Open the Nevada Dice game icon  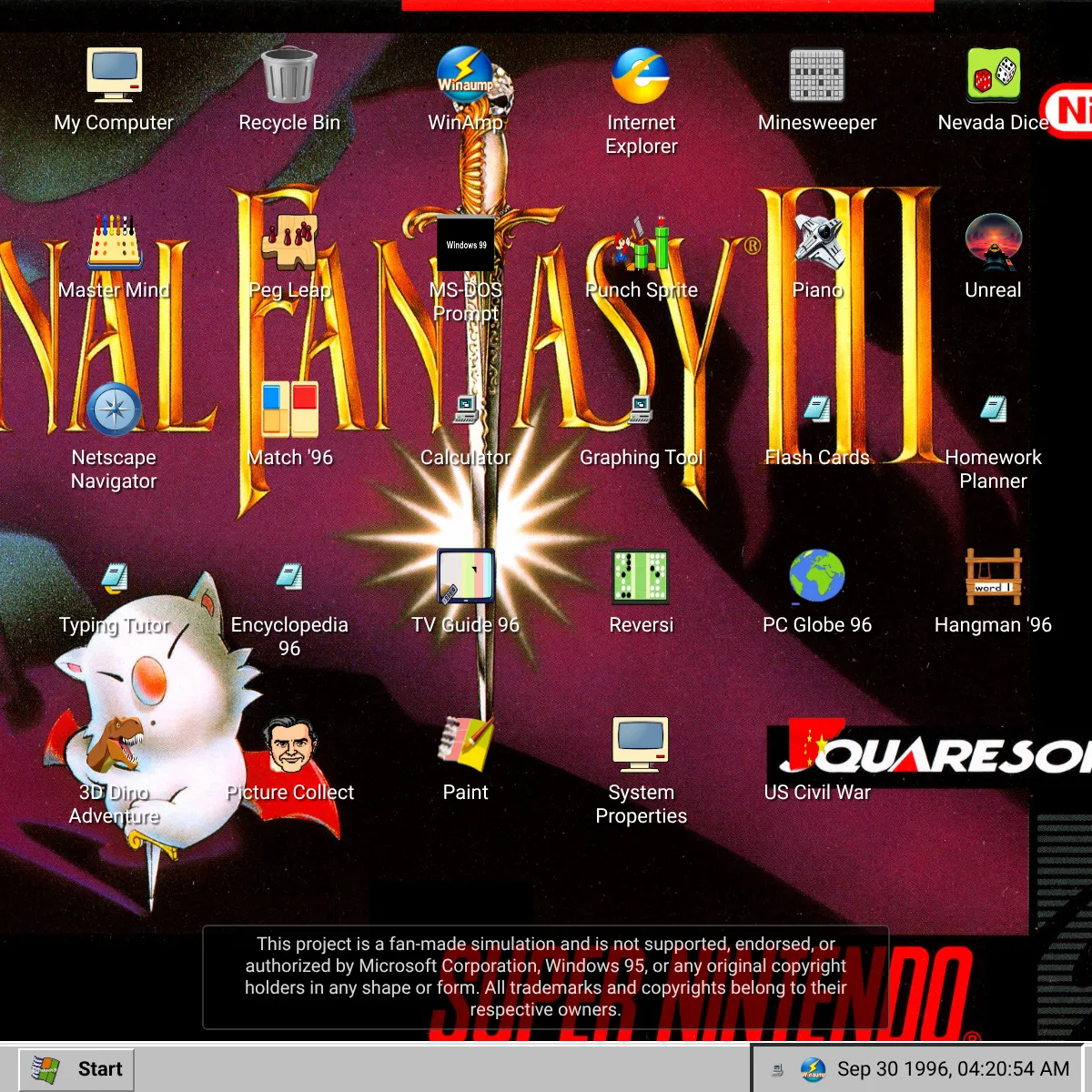point(993,76)
